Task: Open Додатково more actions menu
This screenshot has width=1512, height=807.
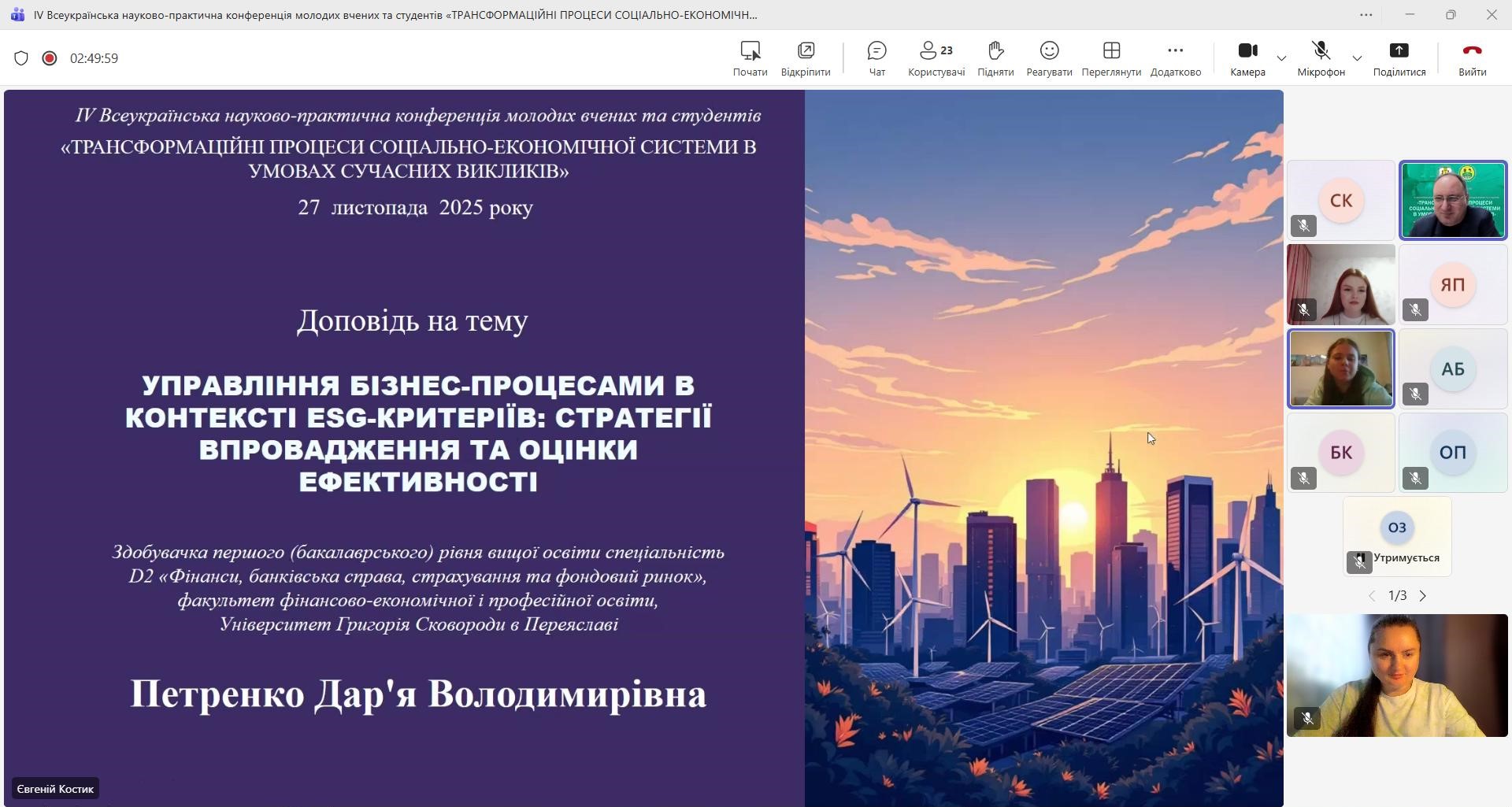Action: (1175, 58)
